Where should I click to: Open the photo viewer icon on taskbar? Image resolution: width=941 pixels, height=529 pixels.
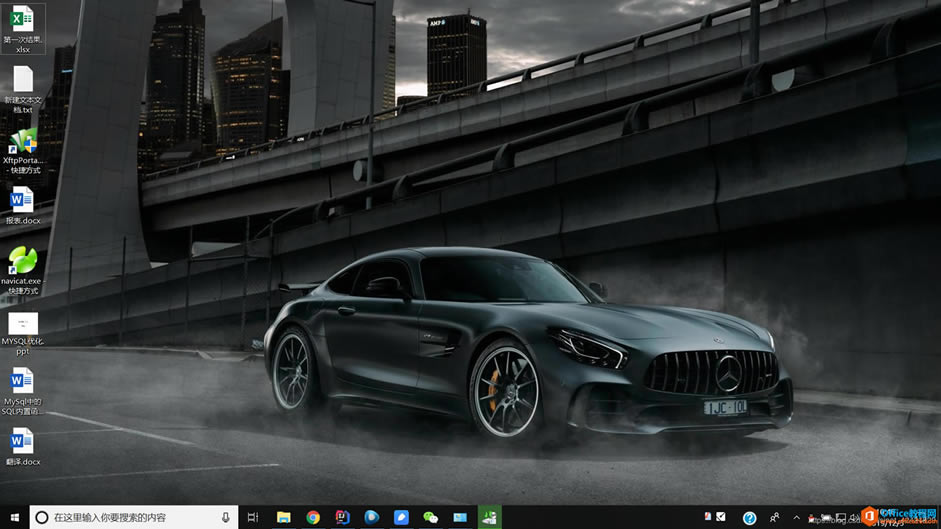pyautogui.click(x=460, y=517)
